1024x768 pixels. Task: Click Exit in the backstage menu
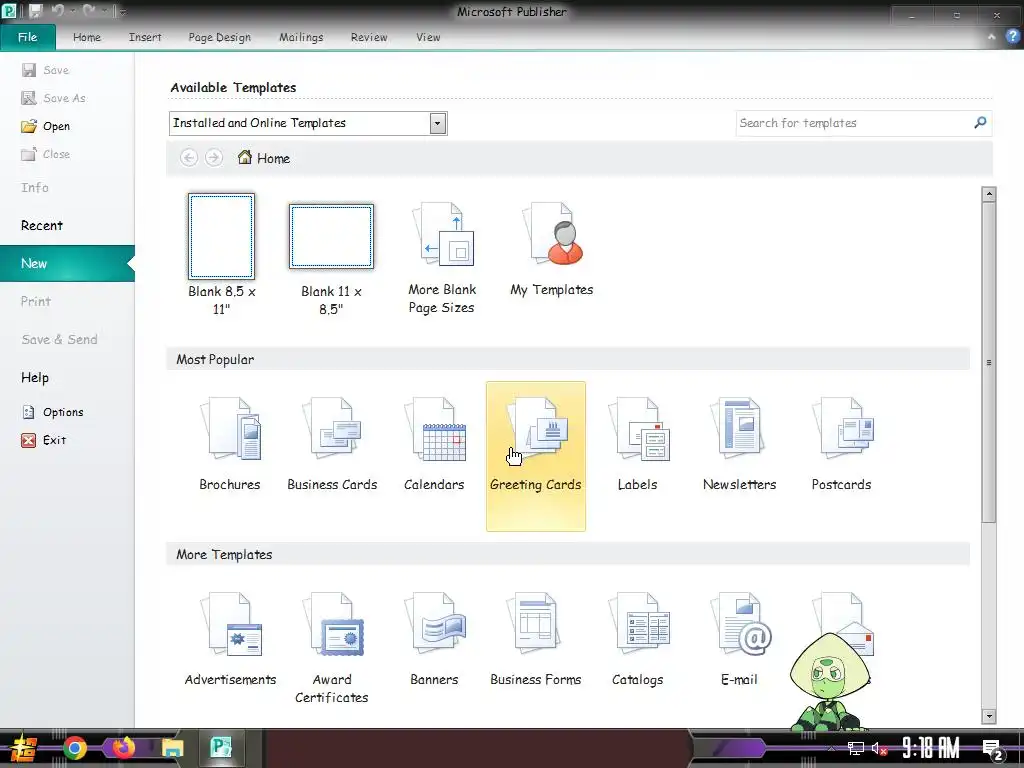point(44,440)
